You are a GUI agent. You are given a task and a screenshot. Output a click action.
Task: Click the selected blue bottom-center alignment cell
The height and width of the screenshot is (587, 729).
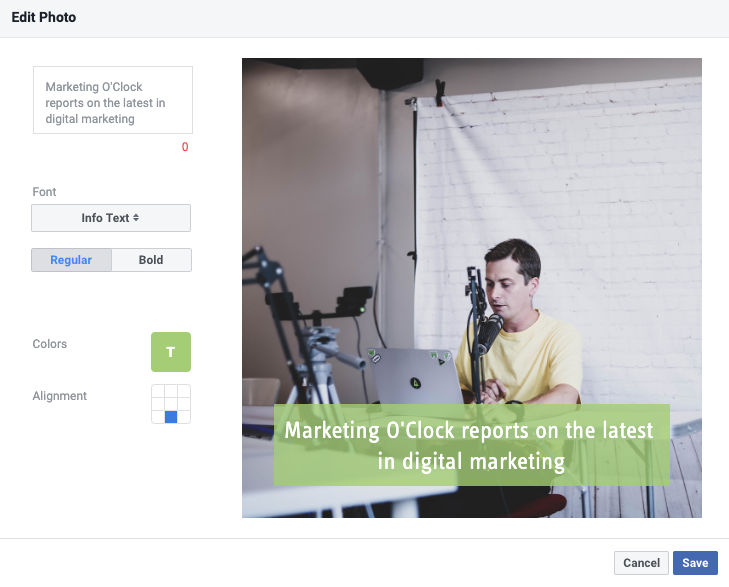click(171, 417)
